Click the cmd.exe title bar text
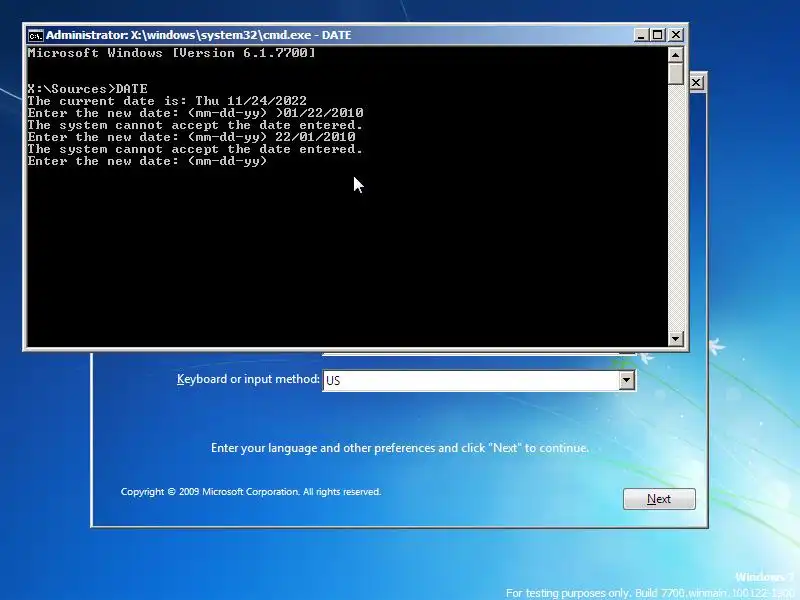Image resolution: width=800 pixels, height=600 pixels. coord(198,35)
